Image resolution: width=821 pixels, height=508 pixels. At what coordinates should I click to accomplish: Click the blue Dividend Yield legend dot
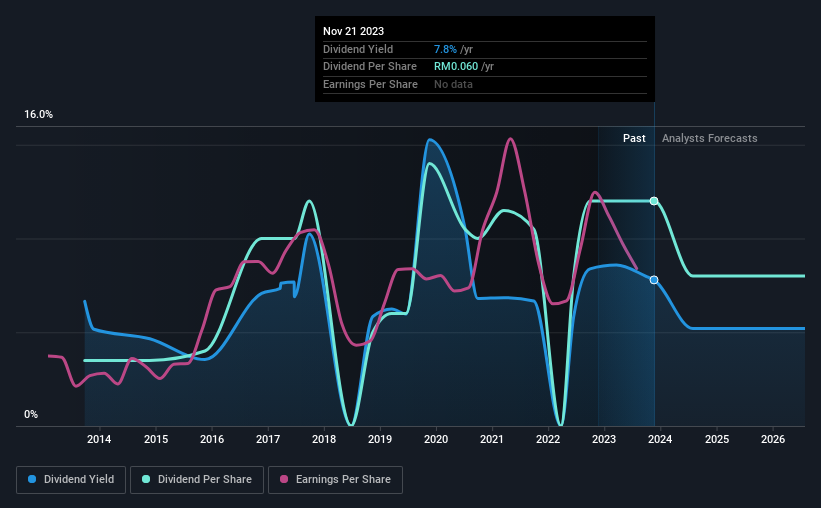(32, 479)
